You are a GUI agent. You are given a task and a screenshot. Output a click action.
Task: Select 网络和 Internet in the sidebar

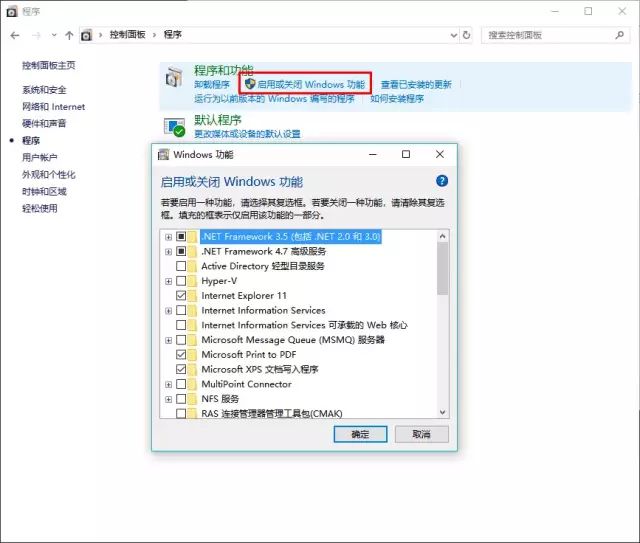(53, 107)
